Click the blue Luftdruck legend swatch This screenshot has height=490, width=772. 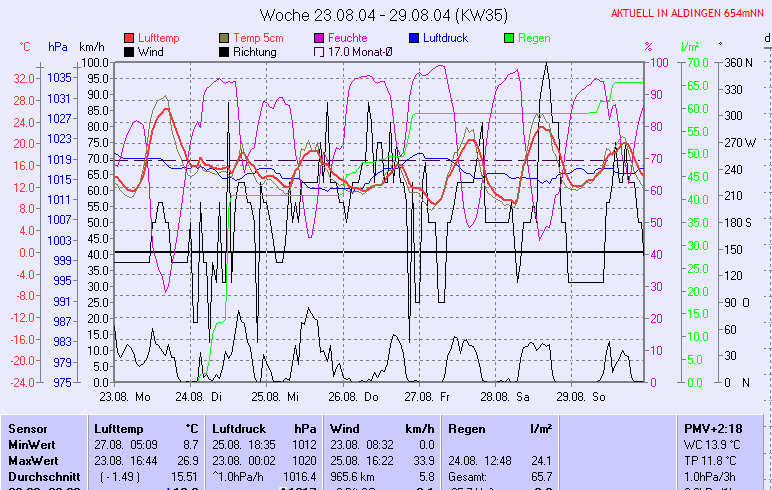pos(414,38)
